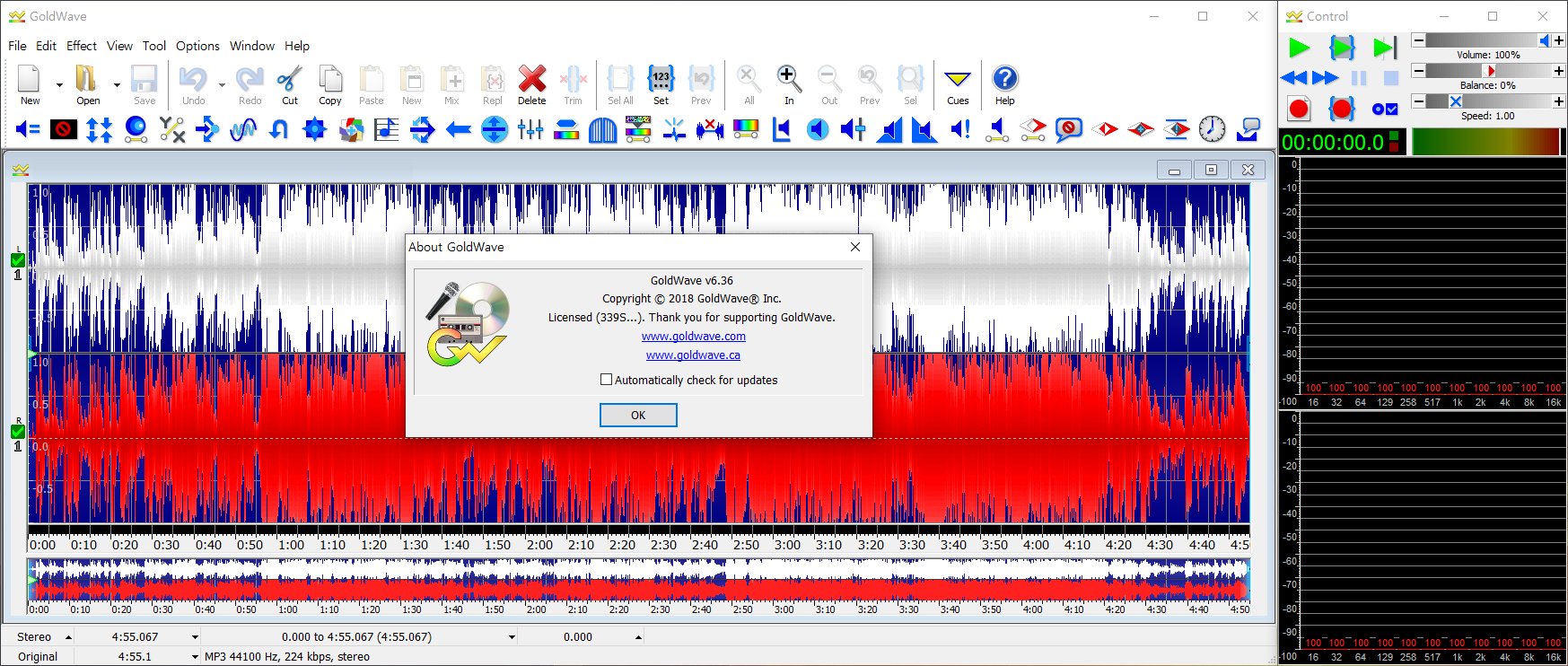
Task: Open the File menu
Action: click(x=17, y=46)
